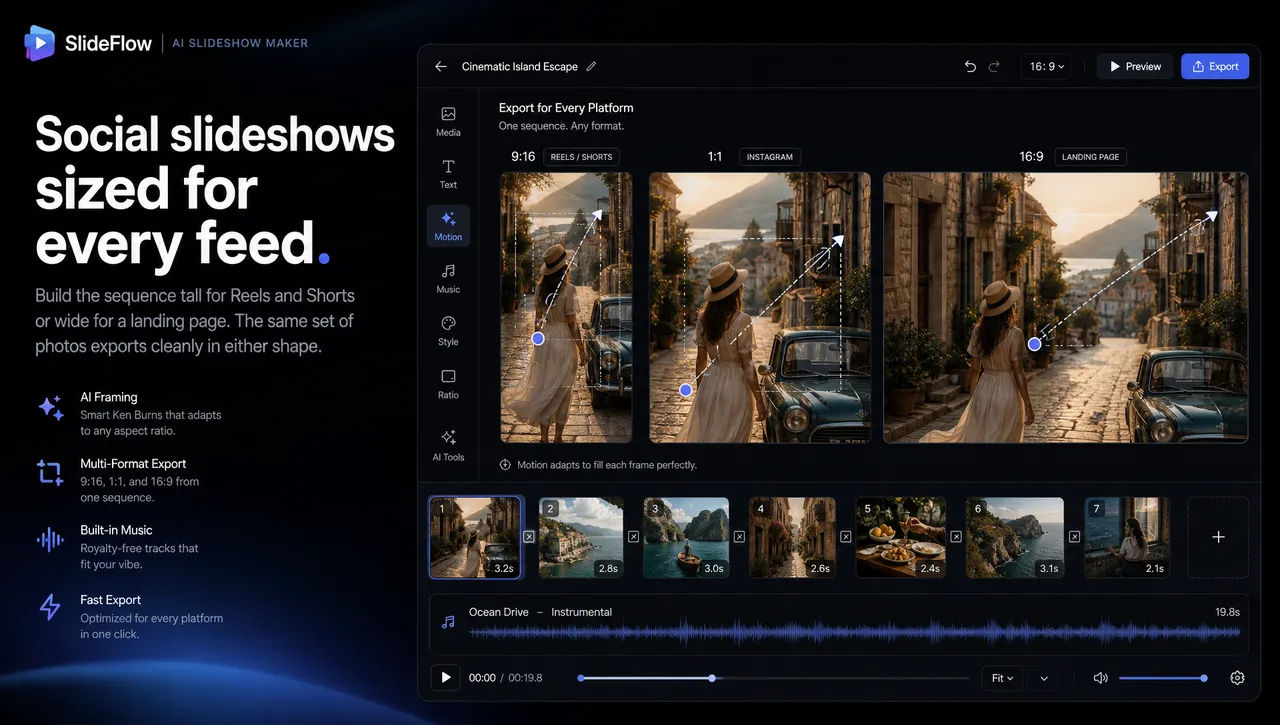
Task: Click motion start point in 9:16 preview
Action: click(538, 339)
